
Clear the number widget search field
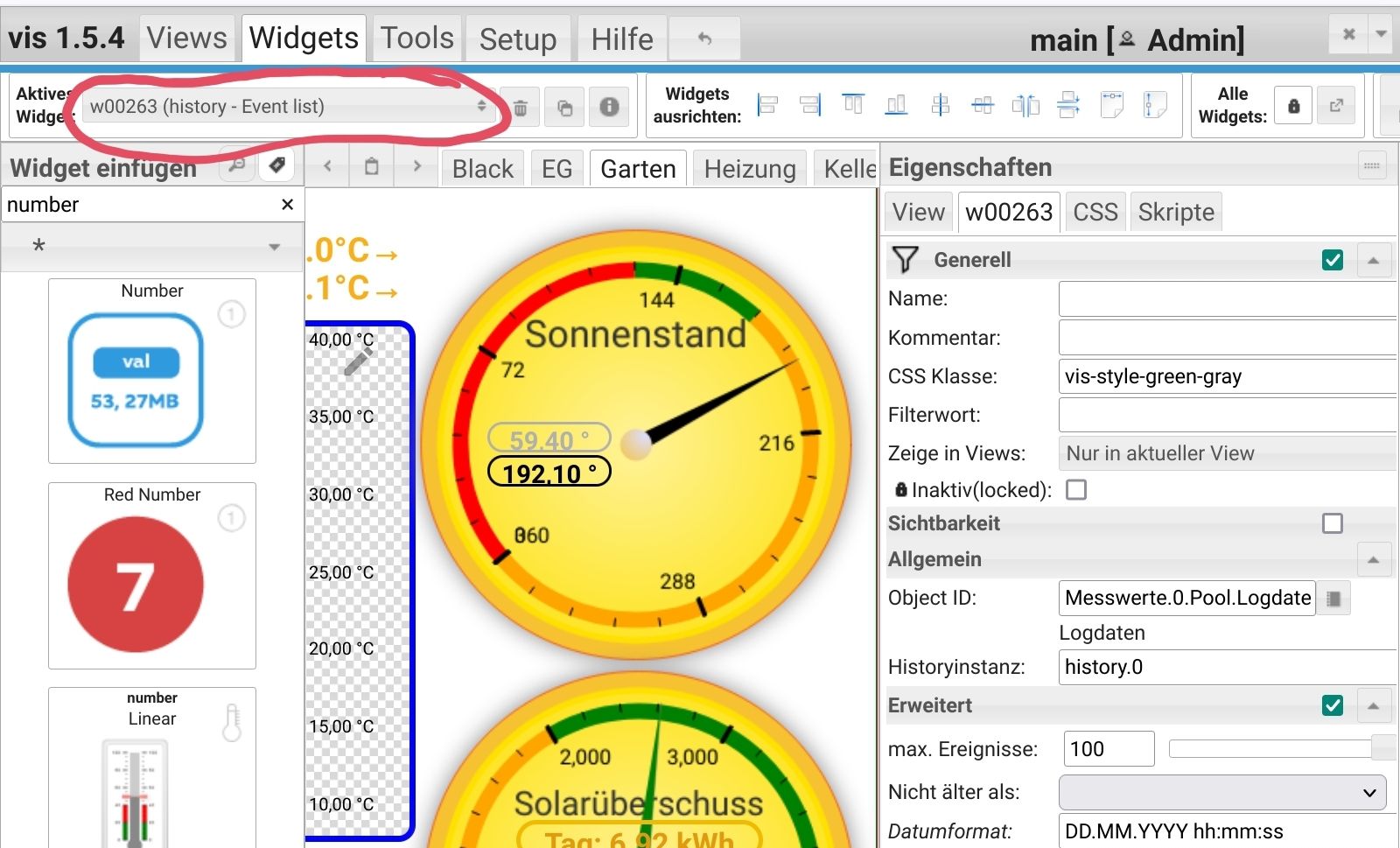287,205
